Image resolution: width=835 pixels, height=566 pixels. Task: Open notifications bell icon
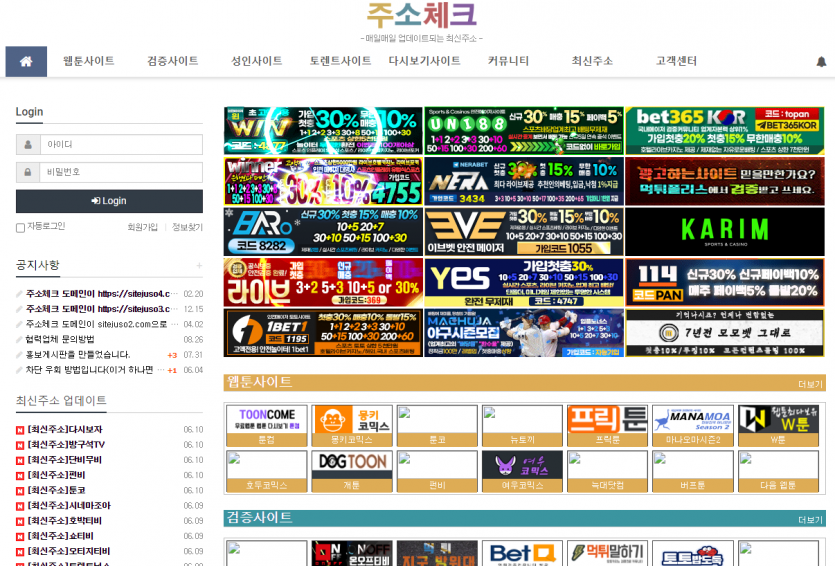tap(821, 62)
